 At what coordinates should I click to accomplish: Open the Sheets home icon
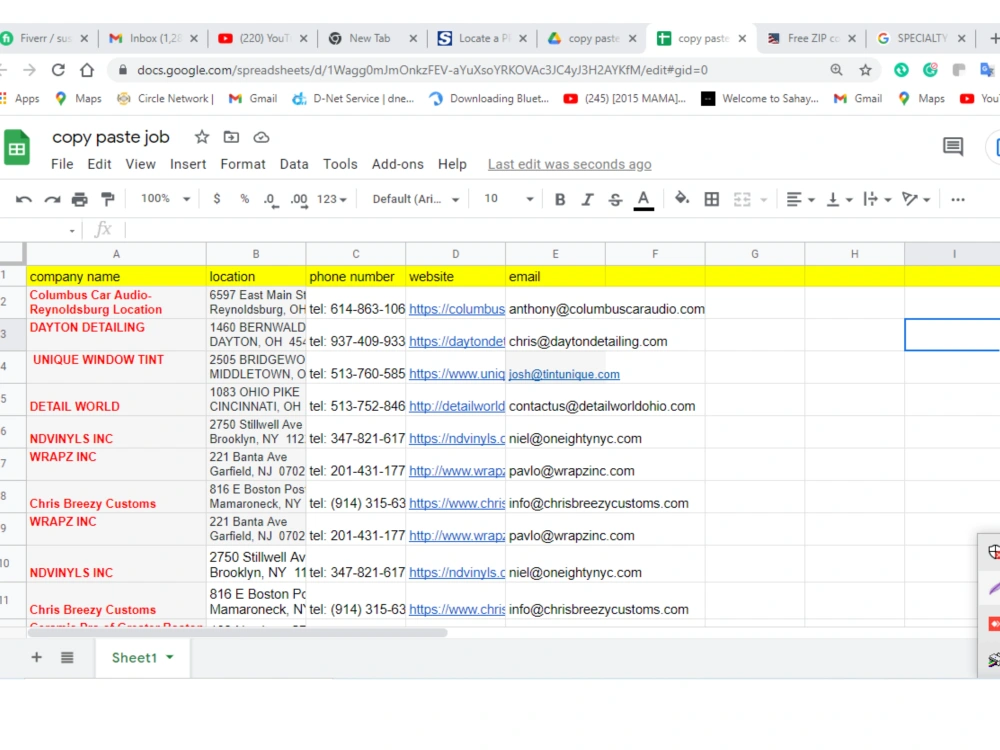pos(17,147)
